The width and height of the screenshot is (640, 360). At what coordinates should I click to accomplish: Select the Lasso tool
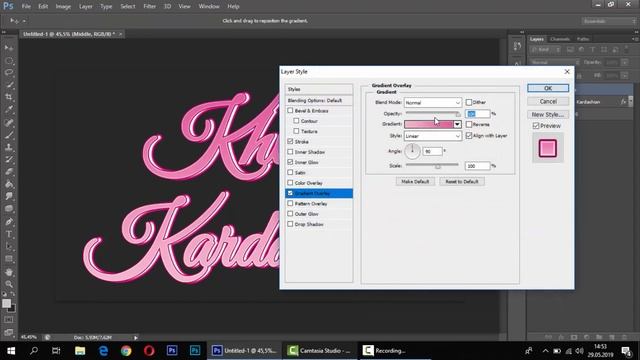pyautogui.click(x=9, y=73)
